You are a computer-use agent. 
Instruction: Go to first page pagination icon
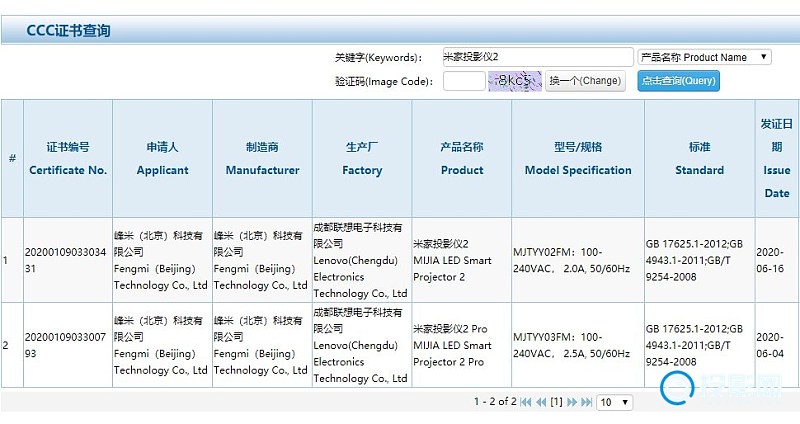click(526, 402)
